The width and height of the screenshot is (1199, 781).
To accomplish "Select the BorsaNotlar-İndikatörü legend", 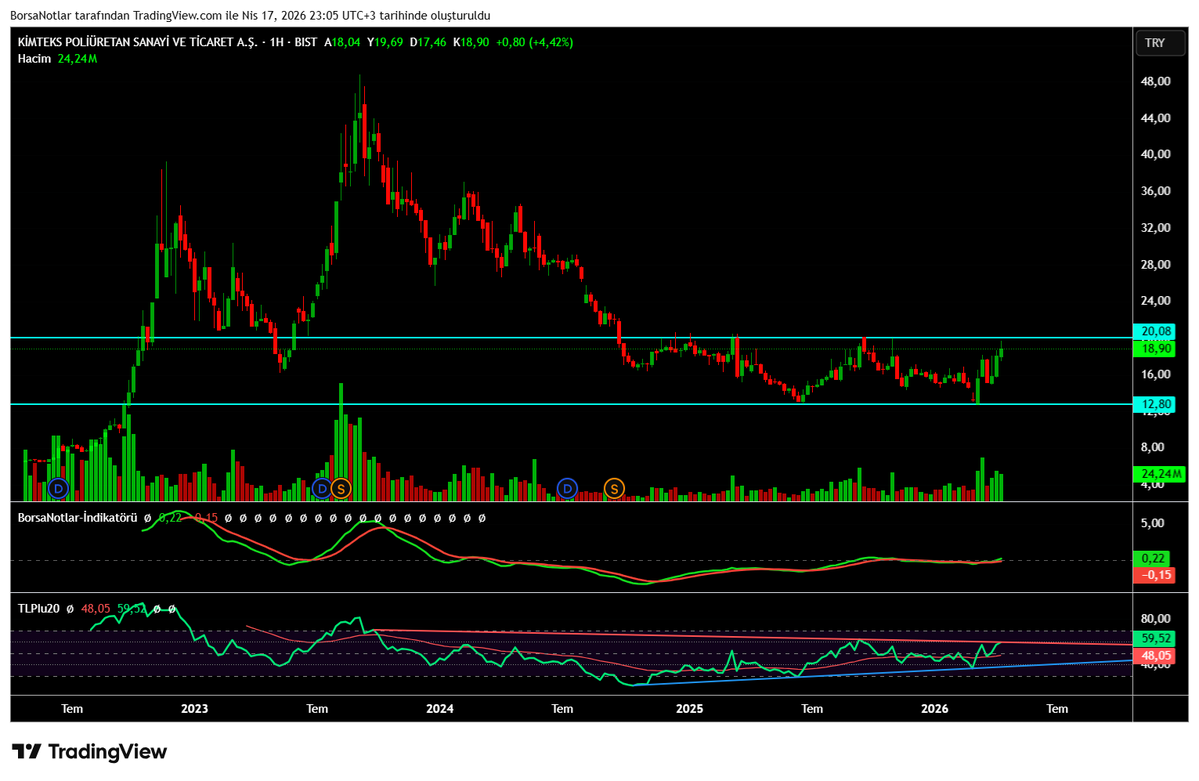I will 77,518.
